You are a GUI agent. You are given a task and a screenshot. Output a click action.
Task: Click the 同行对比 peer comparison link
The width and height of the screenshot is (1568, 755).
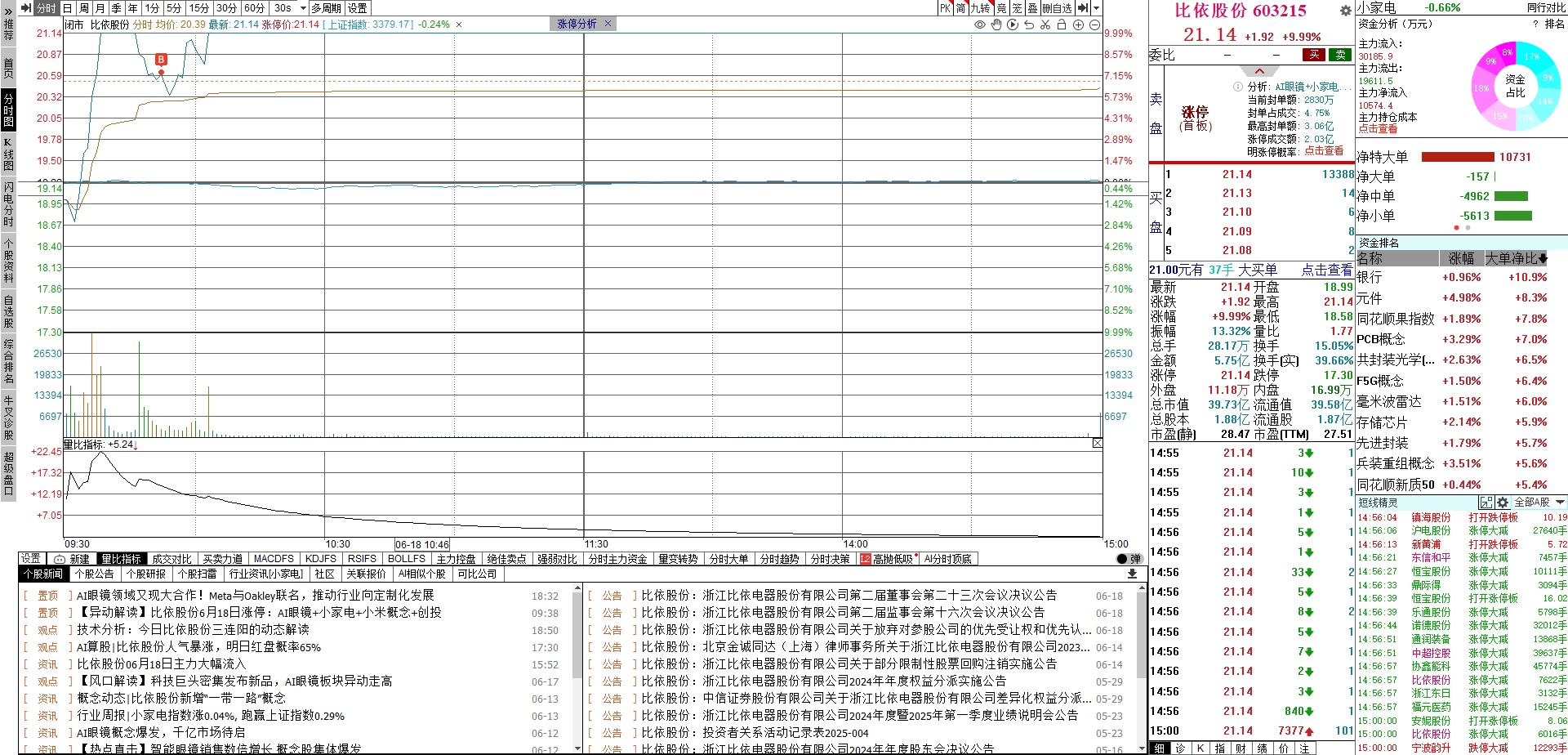[x=1546, y=7]
